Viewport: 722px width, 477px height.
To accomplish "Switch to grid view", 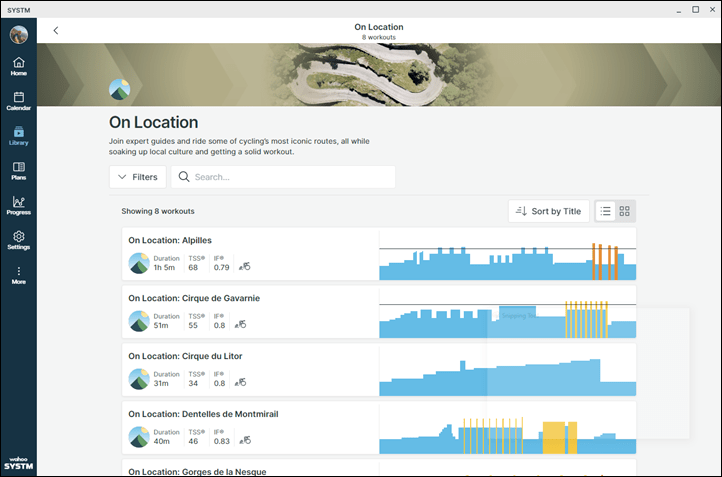I will (624, 211).
